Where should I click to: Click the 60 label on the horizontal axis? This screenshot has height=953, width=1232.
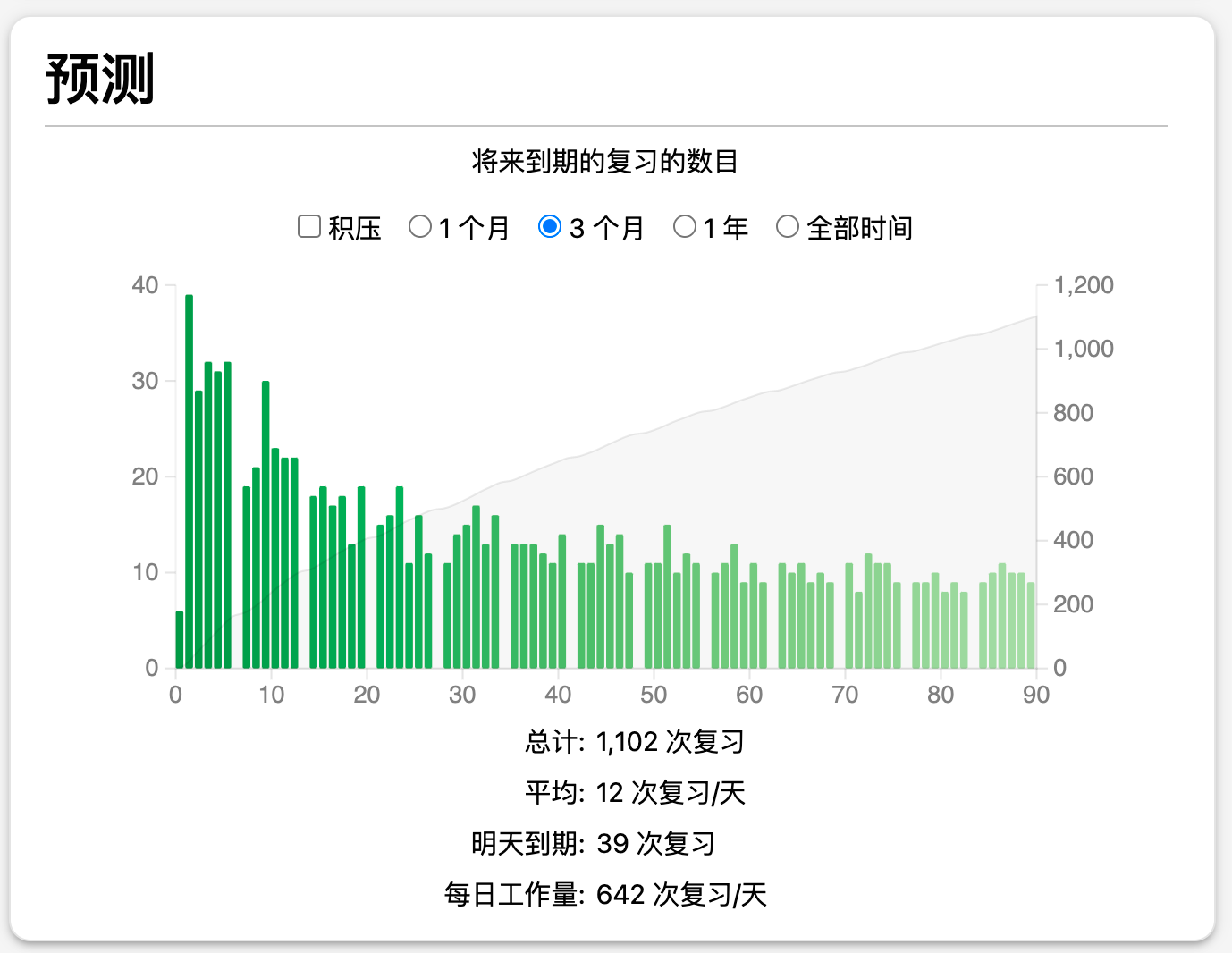[749, 695]
